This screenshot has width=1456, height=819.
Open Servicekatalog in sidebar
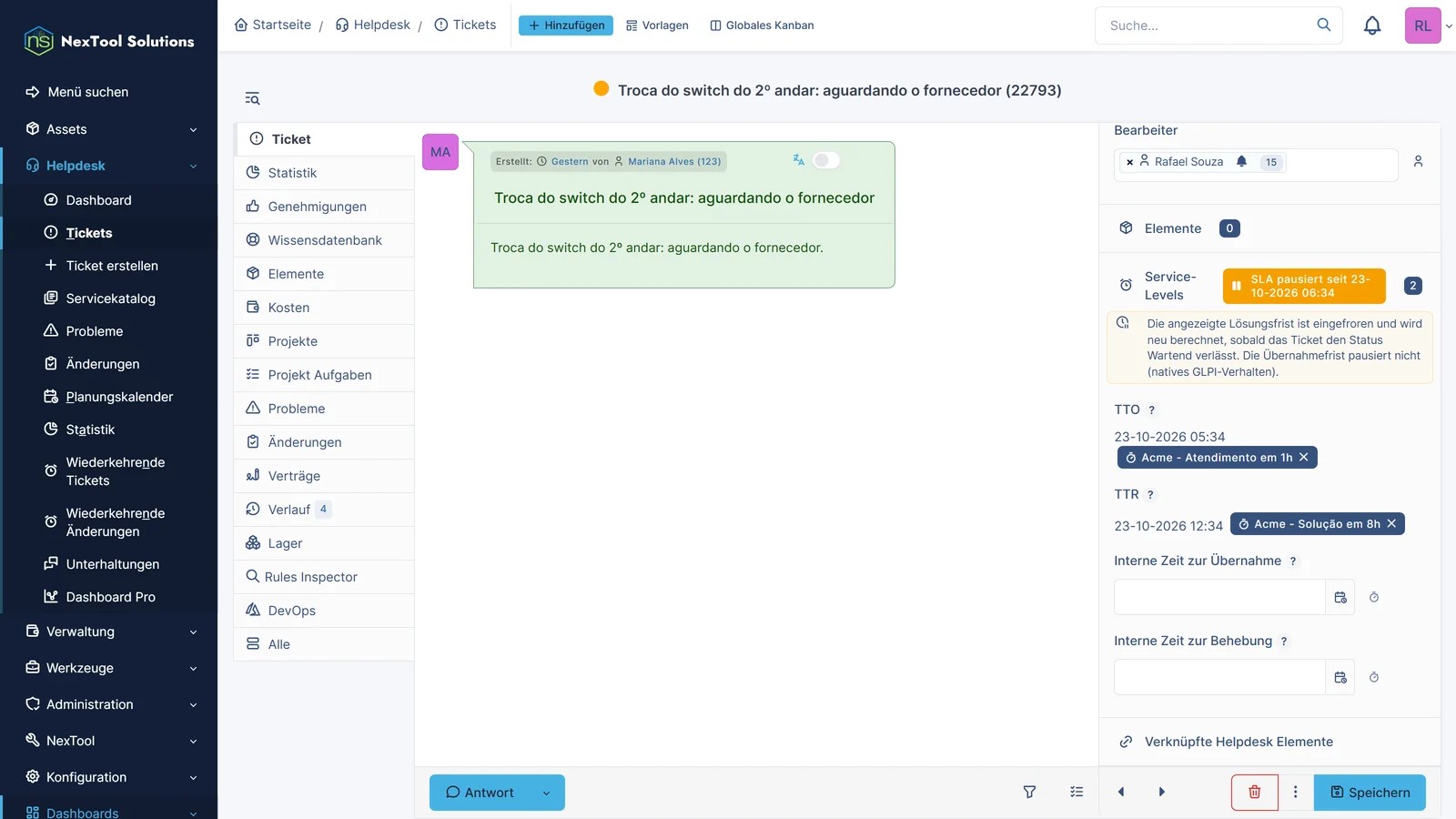tap(109, 298)
